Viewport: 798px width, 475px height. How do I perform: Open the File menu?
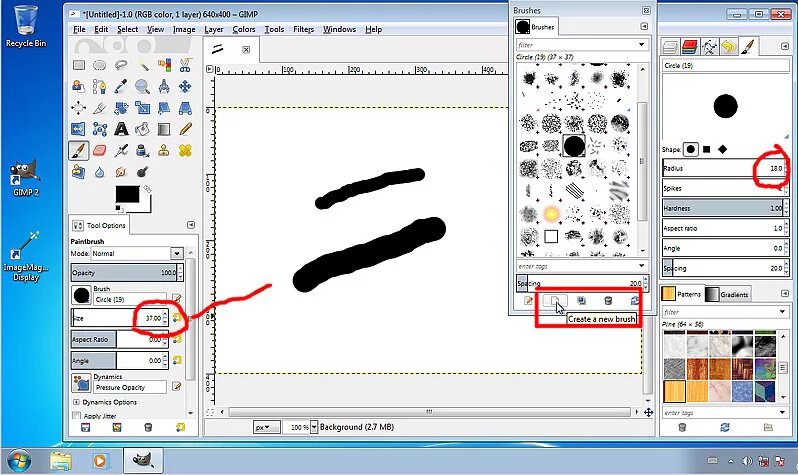point(79,30)
